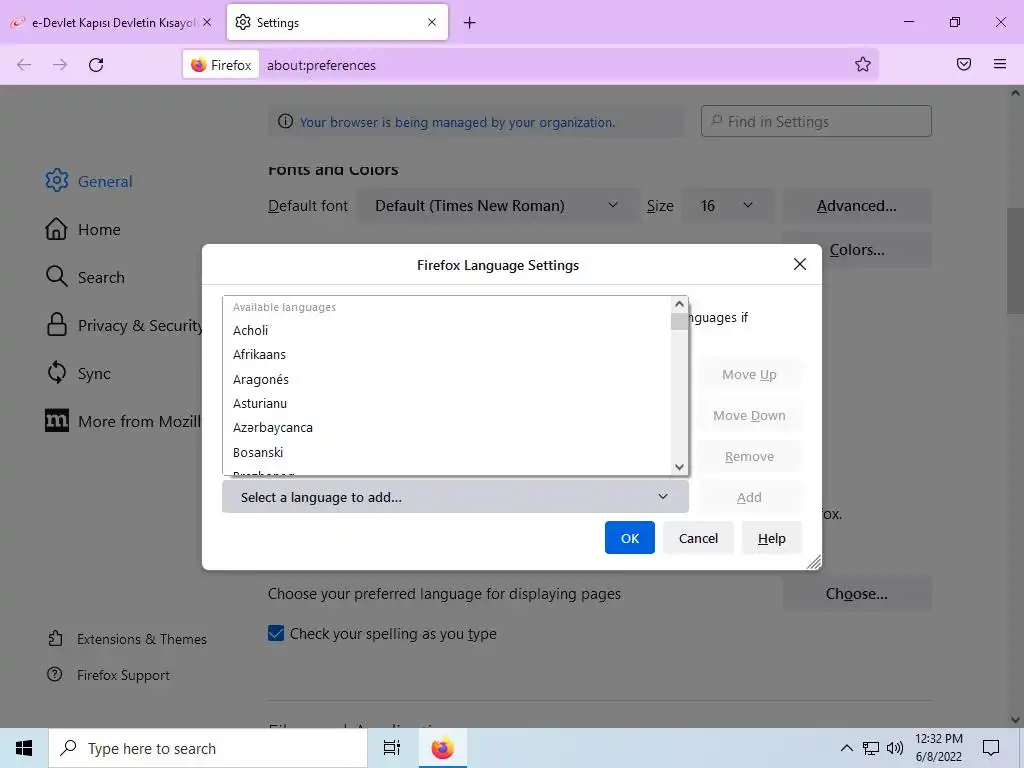1024x768 pixels.
Task: Click the Firefox identity icon in the address bar
Action: (x=221, y=65)
